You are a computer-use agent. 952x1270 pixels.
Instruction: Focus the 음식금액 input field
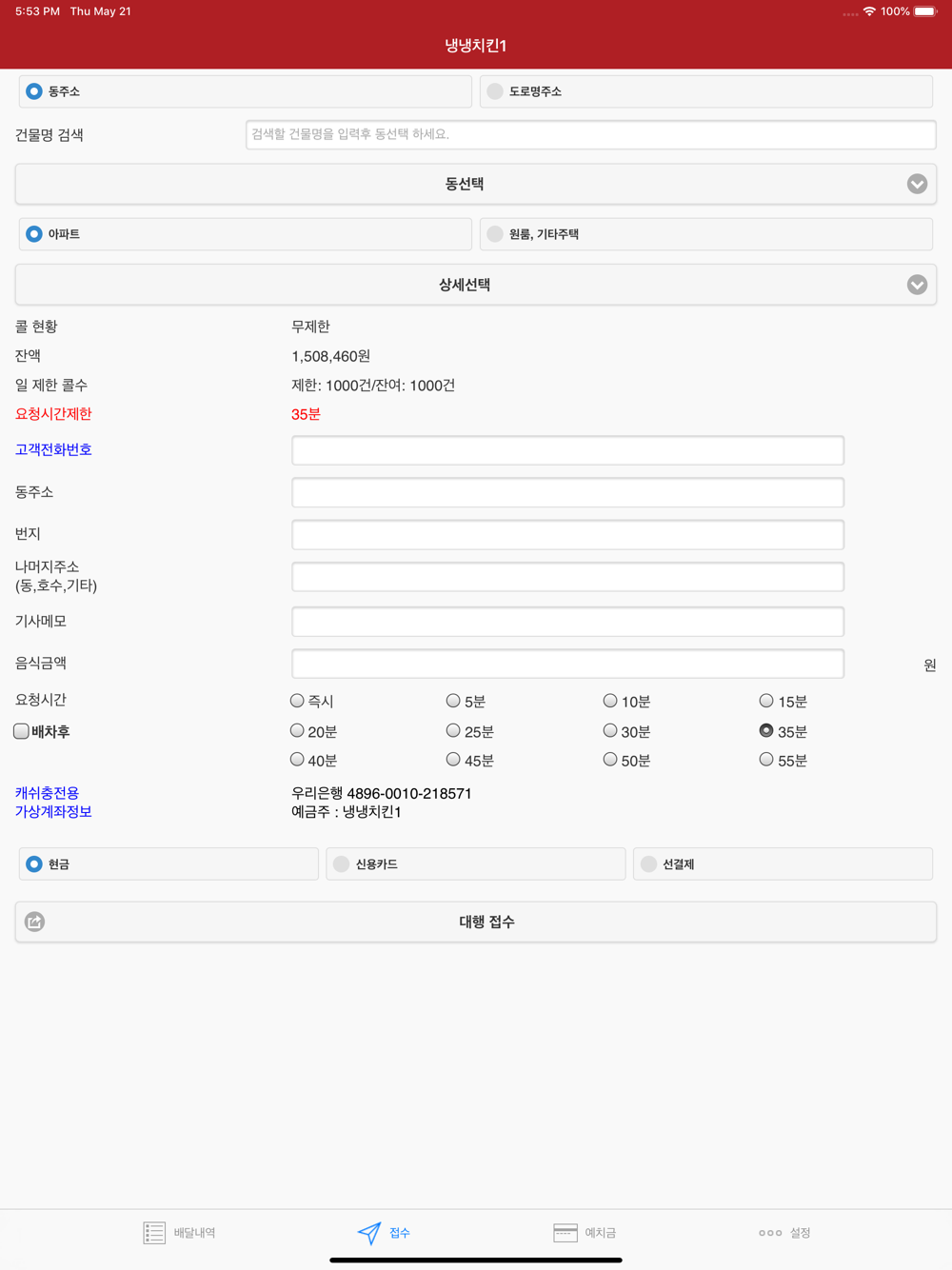[x=567, y=664]
